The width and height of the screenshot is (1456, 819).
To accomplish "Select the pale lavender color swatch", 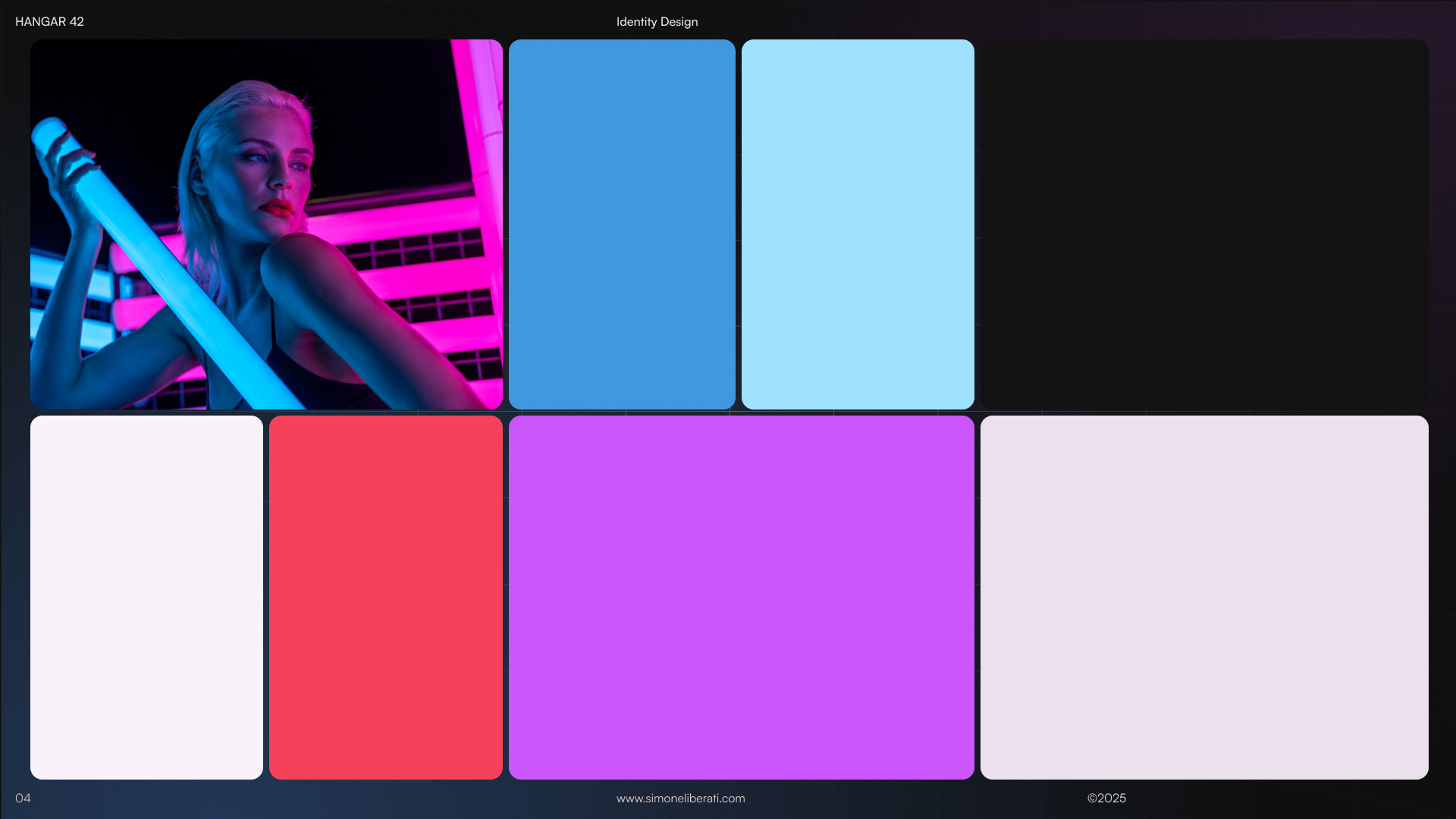I will 1204,598.
